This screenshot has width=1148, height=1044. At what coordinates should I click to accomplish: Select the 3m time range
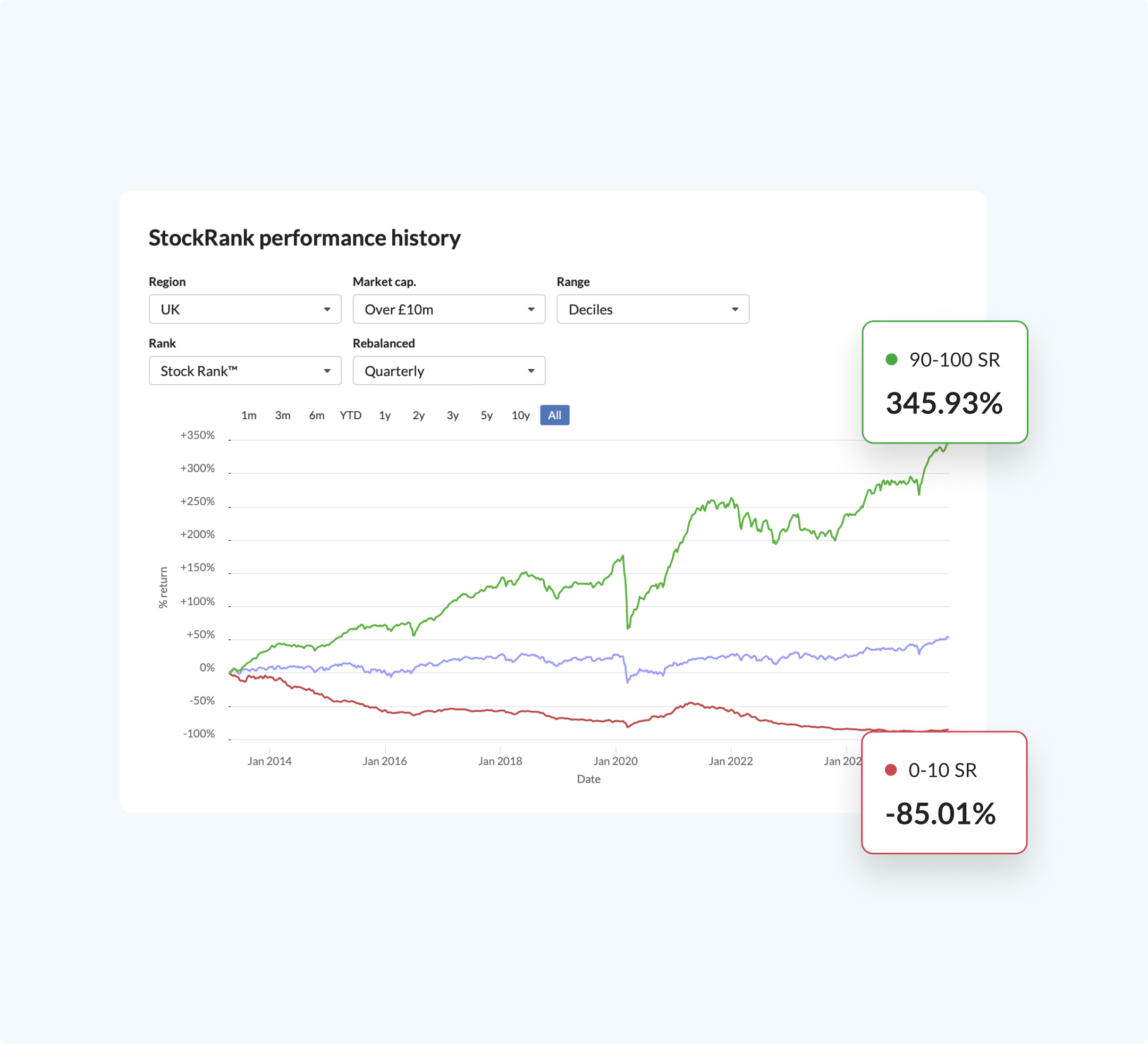pos(283,415)
